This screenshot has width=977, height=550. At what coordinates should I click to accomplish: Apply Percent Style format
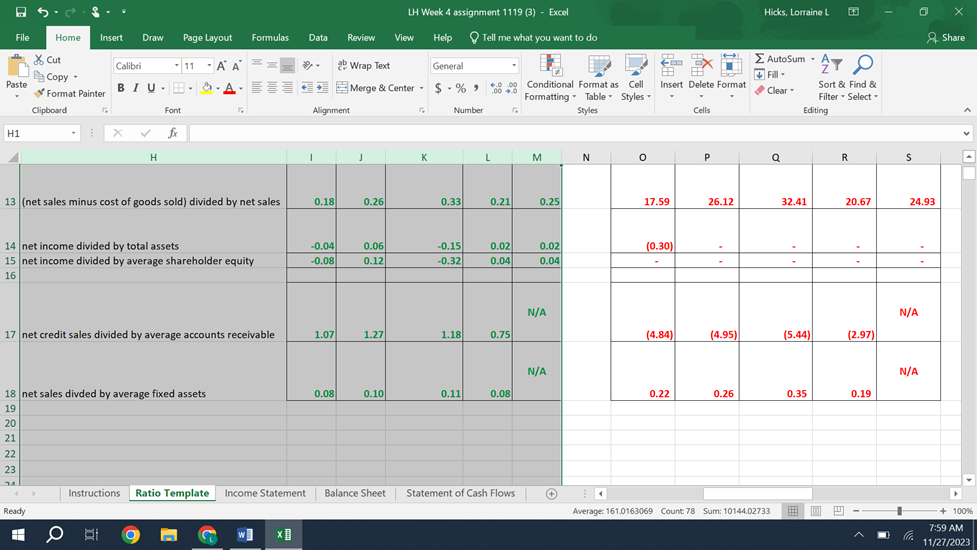[x=460, y=88]
